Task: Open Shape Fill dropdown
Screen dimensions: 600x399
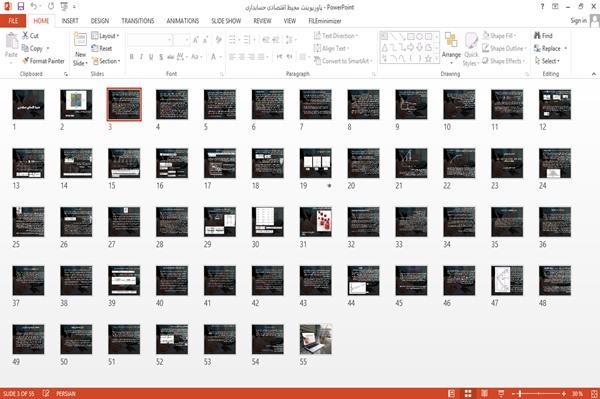Action: coord(499,36)
